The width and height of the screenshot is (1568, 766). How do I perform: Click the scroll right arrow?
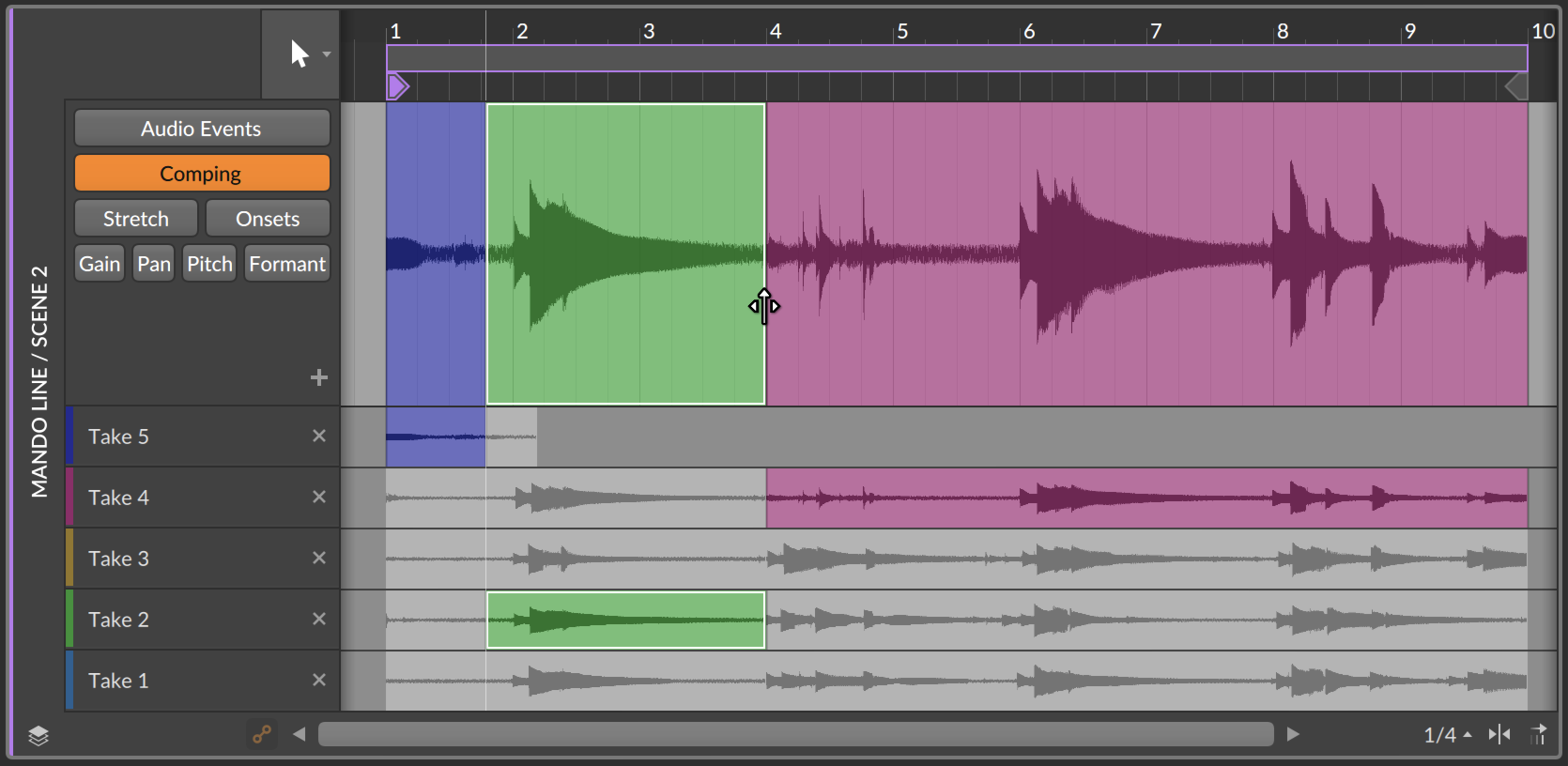tap(1293, 734)
